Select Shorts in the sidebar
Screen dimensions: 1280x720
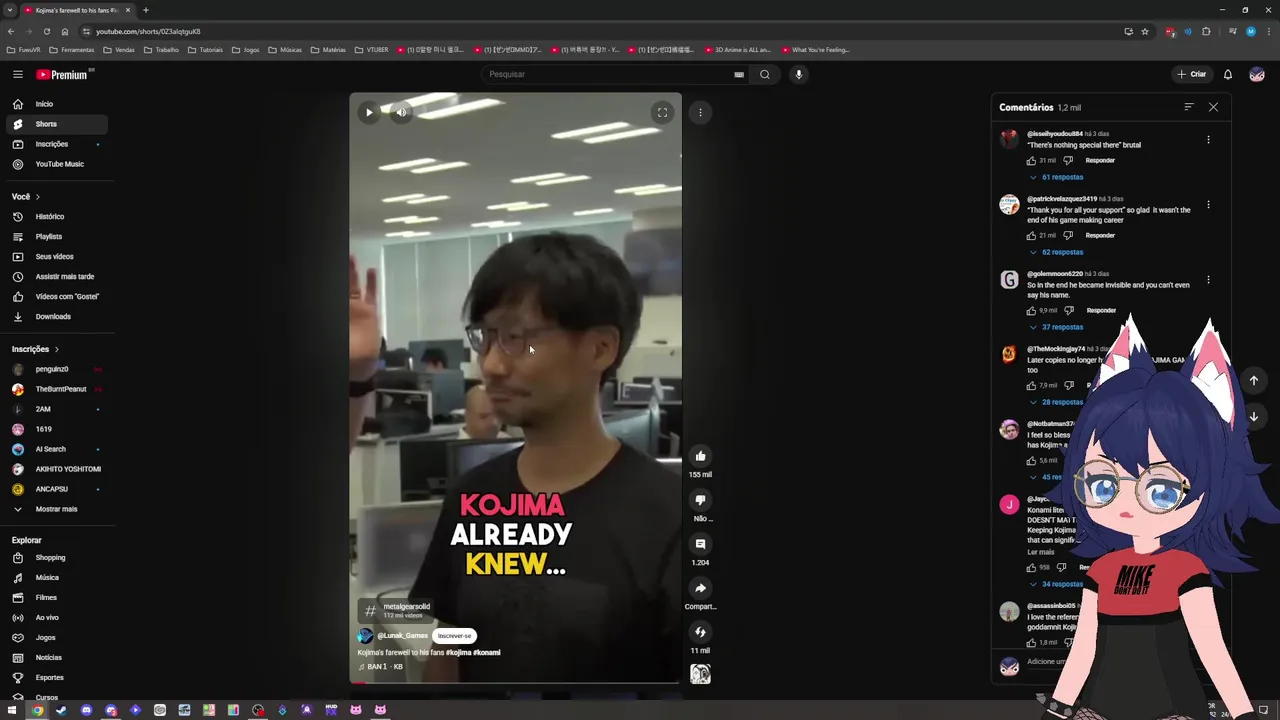56,124
